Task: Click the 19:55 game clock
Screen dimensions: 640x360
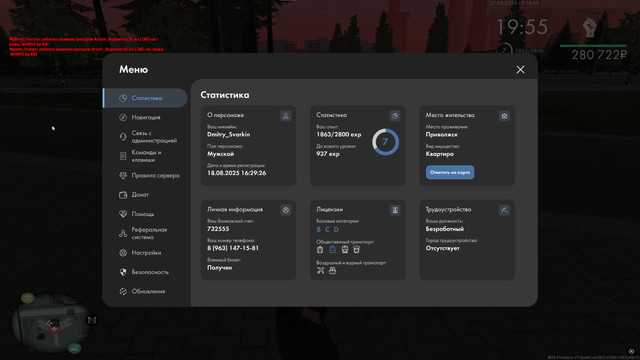Action: point(522,27)
